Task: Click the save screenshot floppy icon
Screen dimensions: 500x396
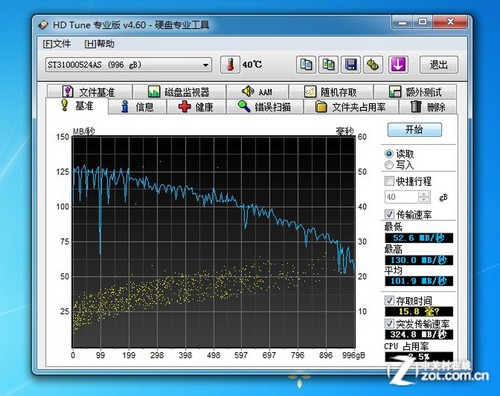Action: tap(351, 64)
